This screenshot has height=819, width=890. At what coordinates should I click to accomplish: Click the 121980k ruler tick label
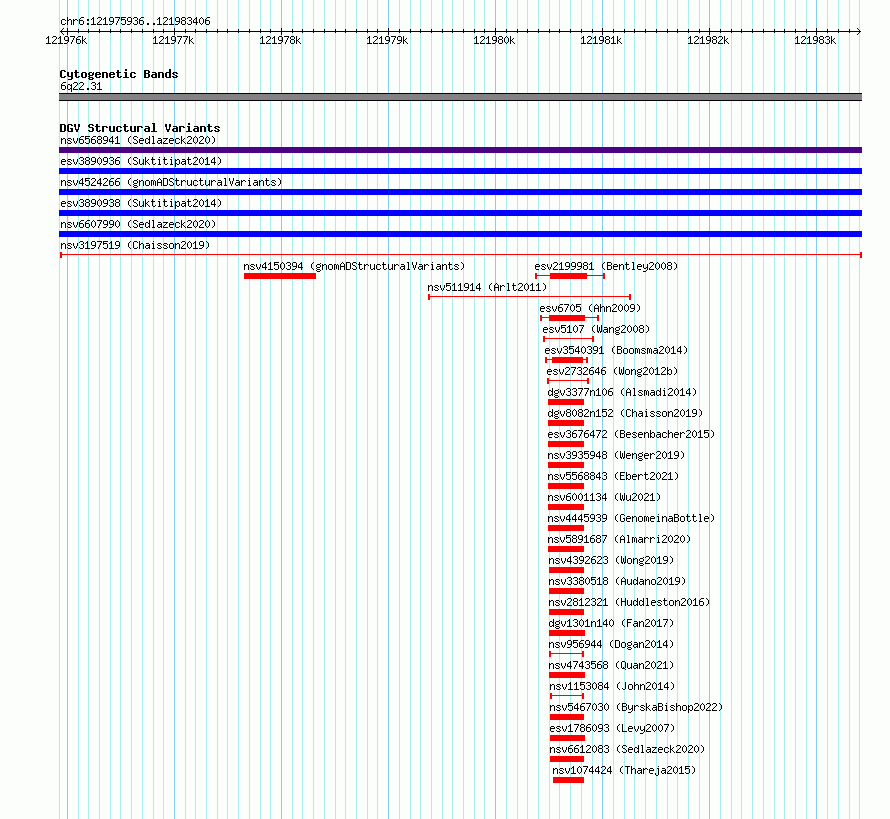(x=494, y=40)
